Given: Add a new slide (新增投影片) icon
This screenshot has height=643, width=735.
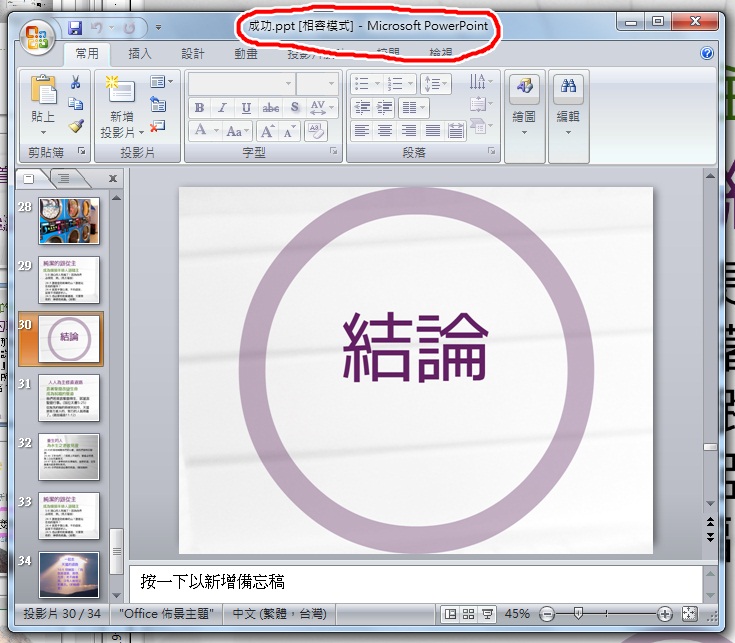Looking at the screenshot, I should pos(120,88).
